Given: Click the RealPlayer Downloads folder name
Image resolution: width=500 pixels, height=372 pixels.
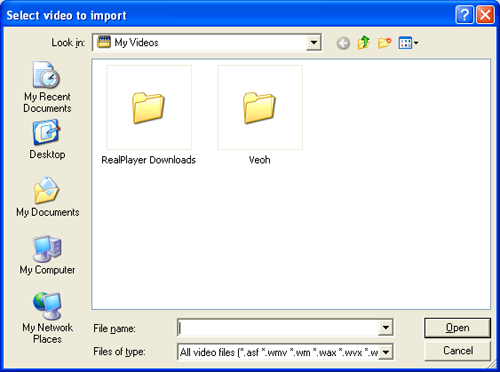Looking at the screenshot, I should [x=149, y=160].
